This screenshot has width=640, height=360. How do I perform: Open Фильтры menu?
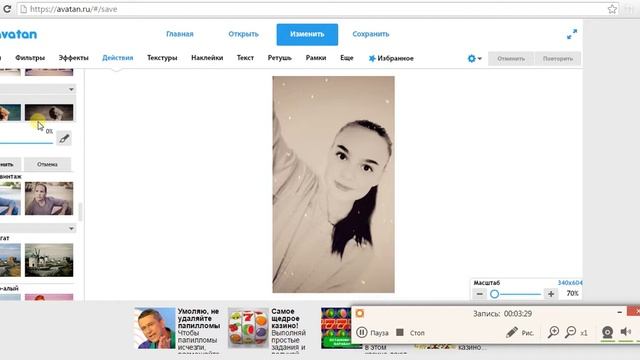tap(30, 58)
